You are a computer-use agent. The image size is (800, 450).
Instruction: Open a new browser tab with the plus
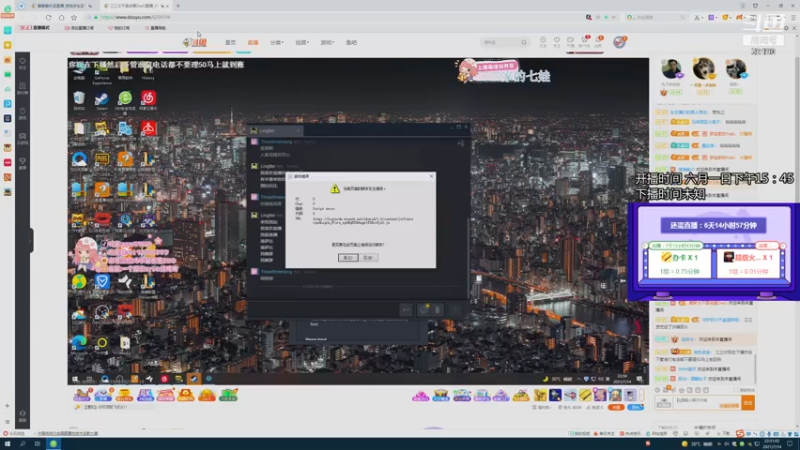pyautogui.click(x=178, y=6)
